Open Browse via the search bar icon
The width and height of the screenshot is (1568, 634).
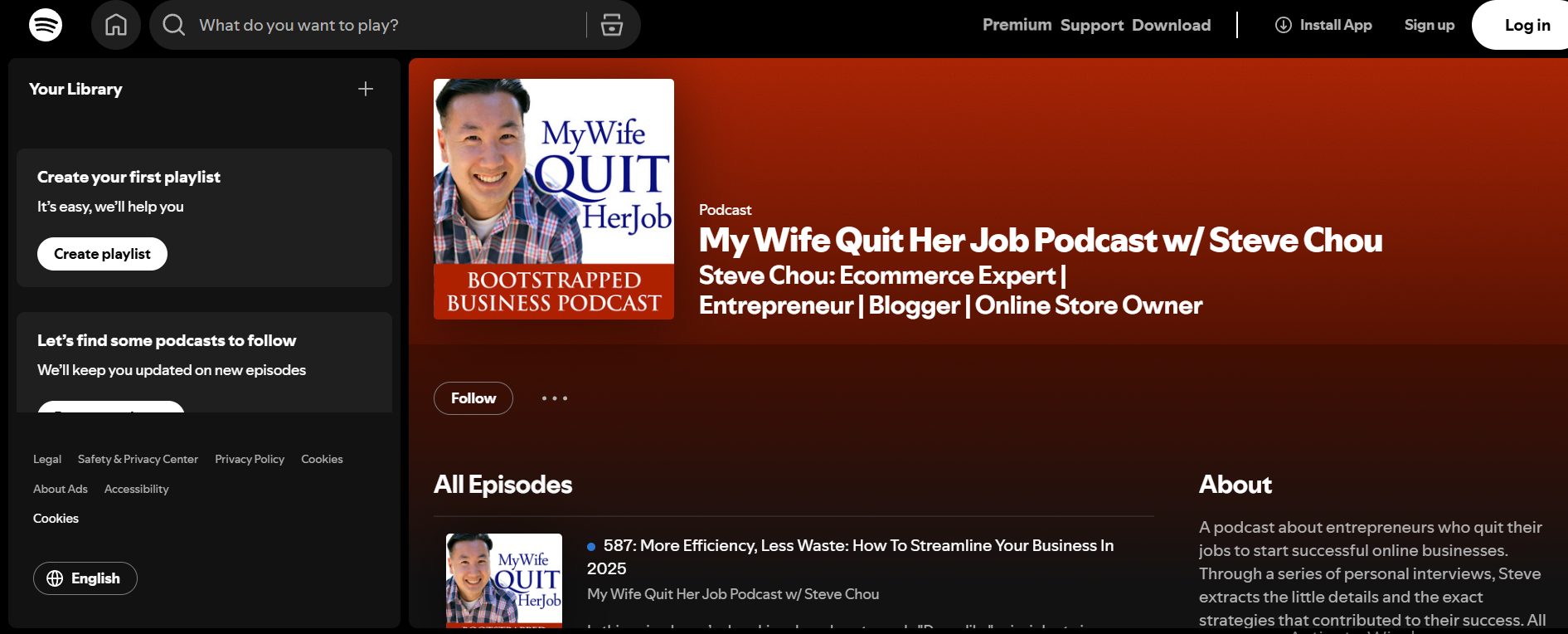612,25
